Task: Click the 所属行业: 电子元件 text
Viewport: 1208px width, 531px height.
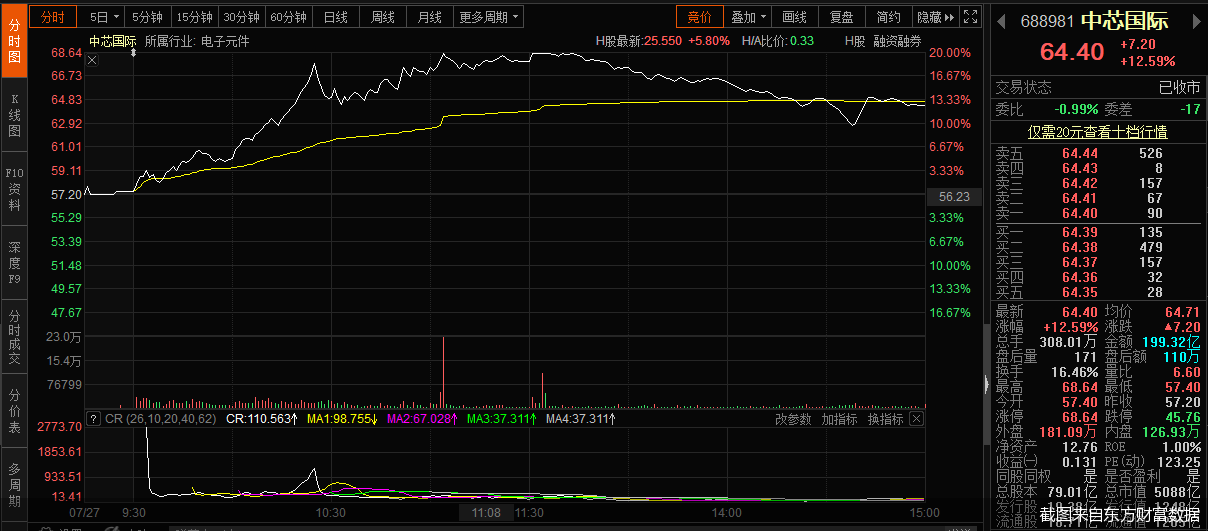Action: click(197, 41)
